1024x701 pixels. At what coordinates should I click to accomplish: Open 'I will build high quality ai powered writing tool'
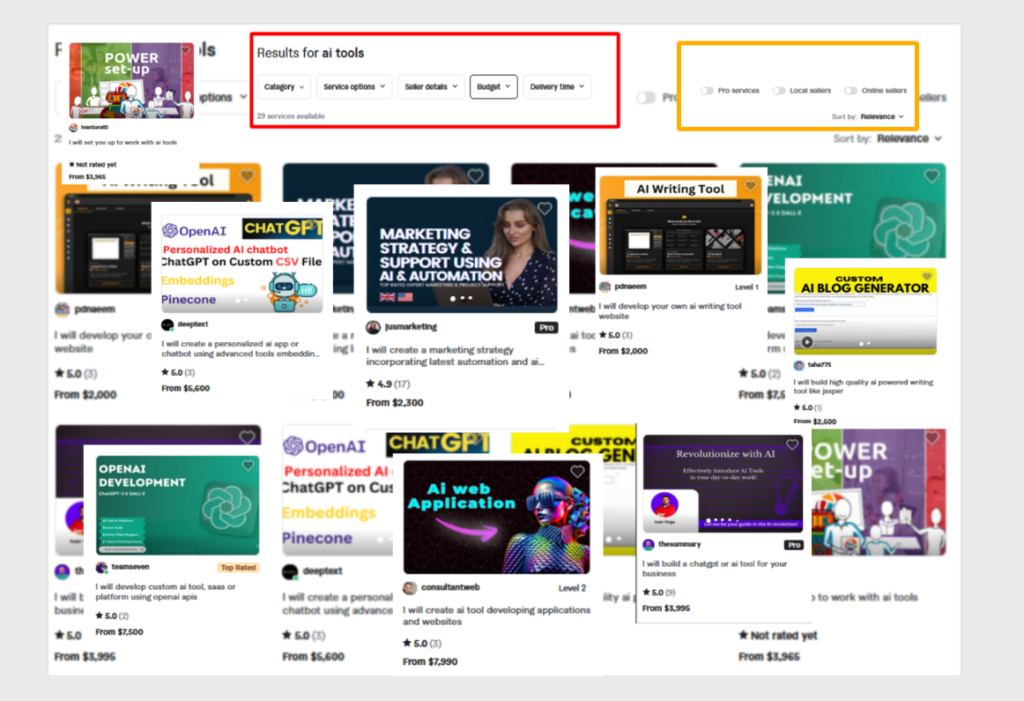coord(863,386)
